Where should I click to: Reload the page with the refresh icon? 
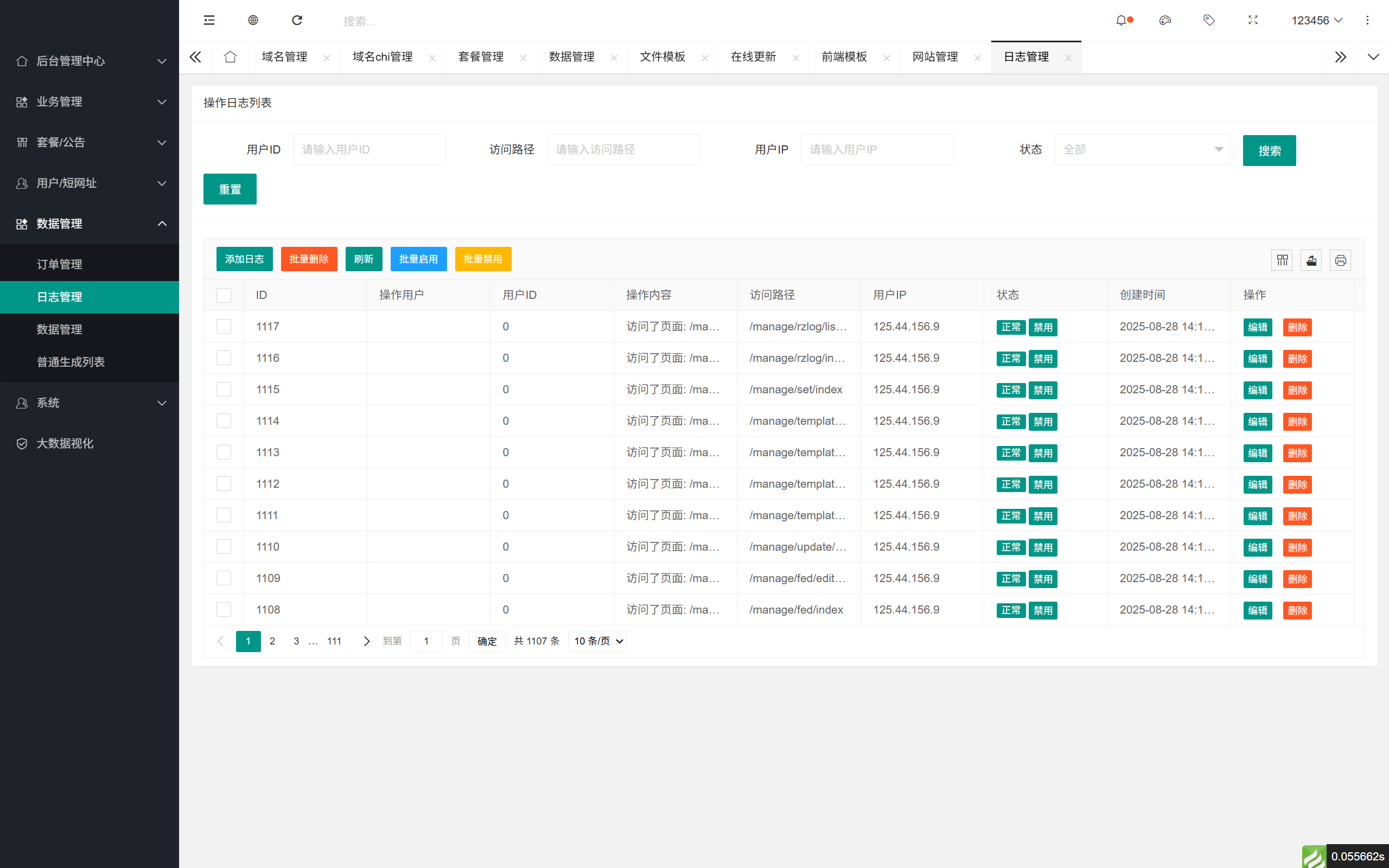297,20
